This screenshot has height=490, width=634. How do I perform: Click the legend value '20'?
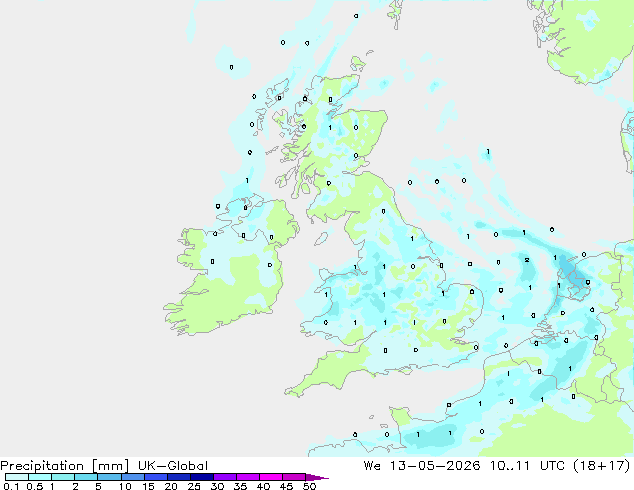point(171,486)
